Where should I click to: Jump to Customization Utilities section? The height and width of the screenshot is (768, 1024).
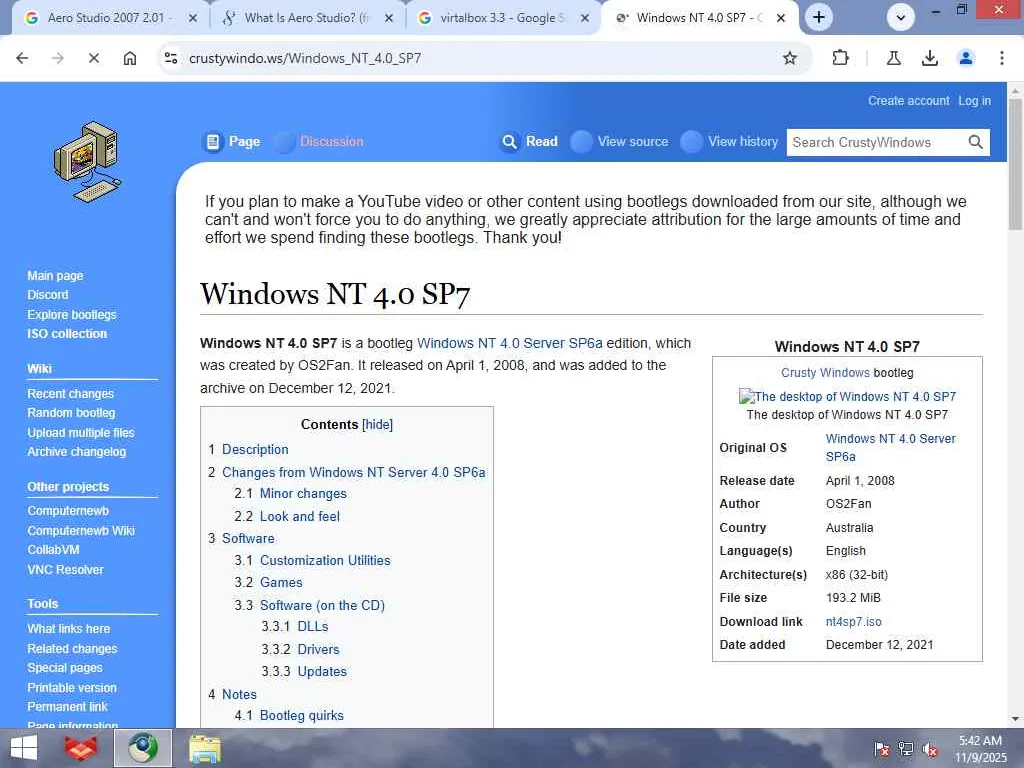325,560
